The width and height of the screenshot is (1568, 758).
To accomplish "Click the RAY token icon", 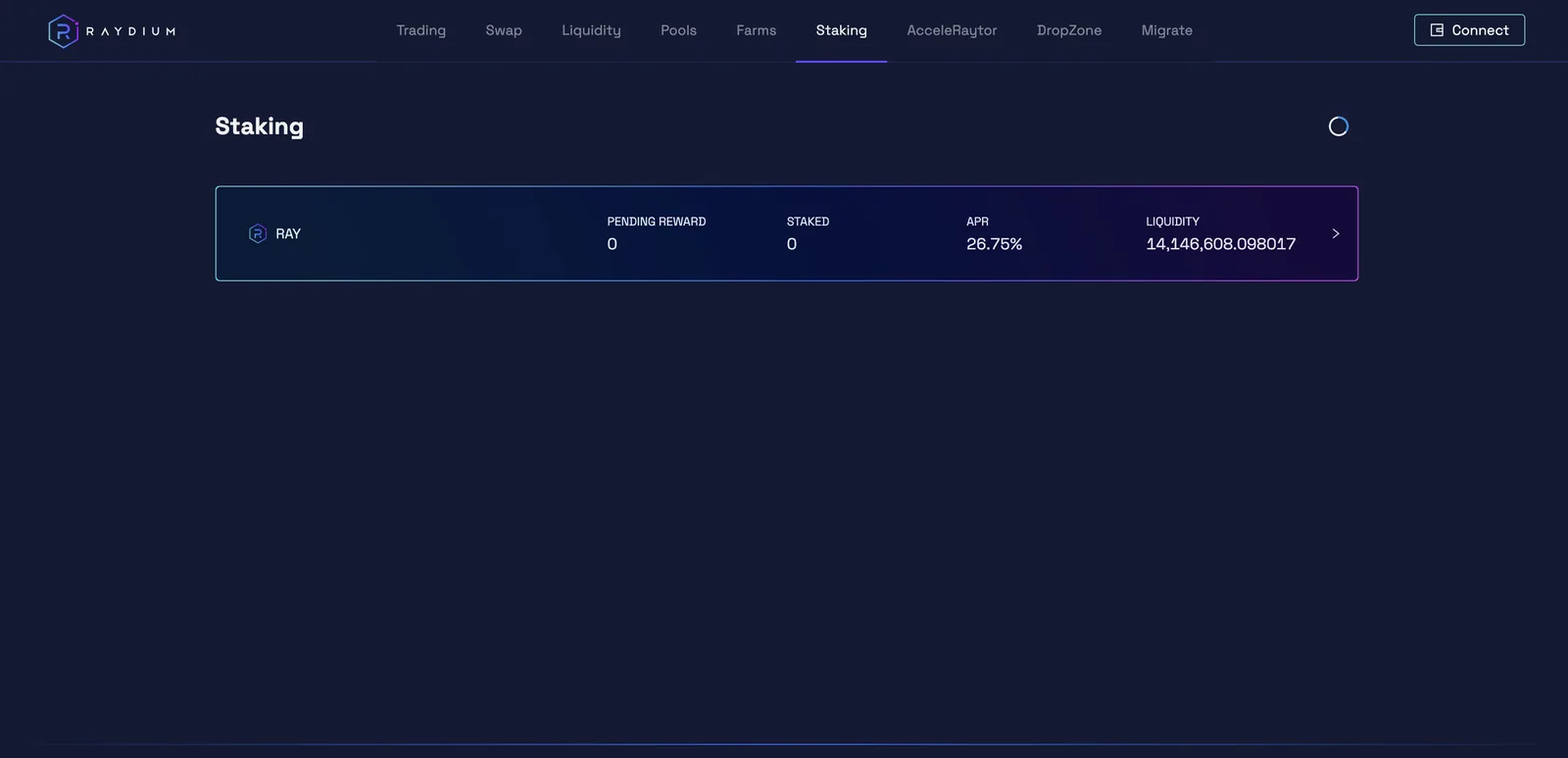I will [258, 233].
